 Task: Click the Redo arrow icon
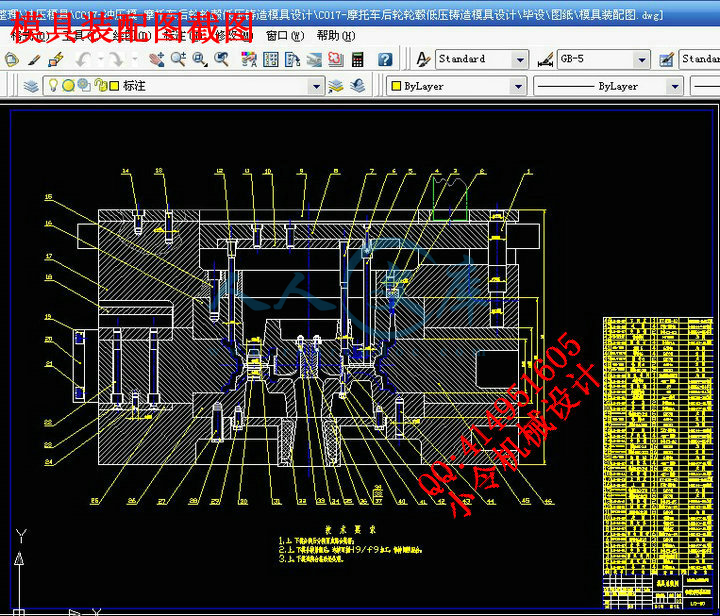116,60
